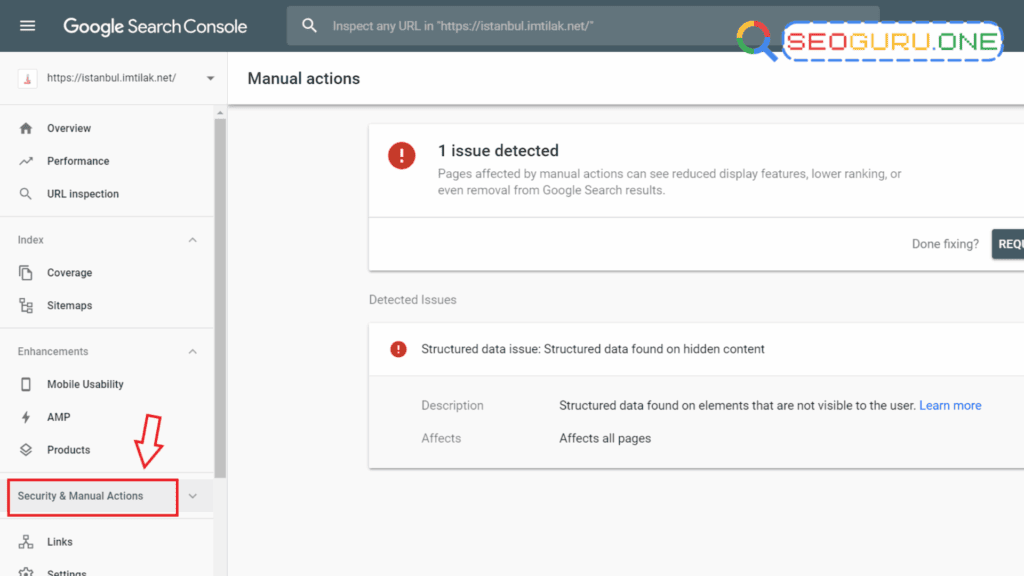Click the Performance trend icon
This screenshot has height=576, width=1024.
25,161
